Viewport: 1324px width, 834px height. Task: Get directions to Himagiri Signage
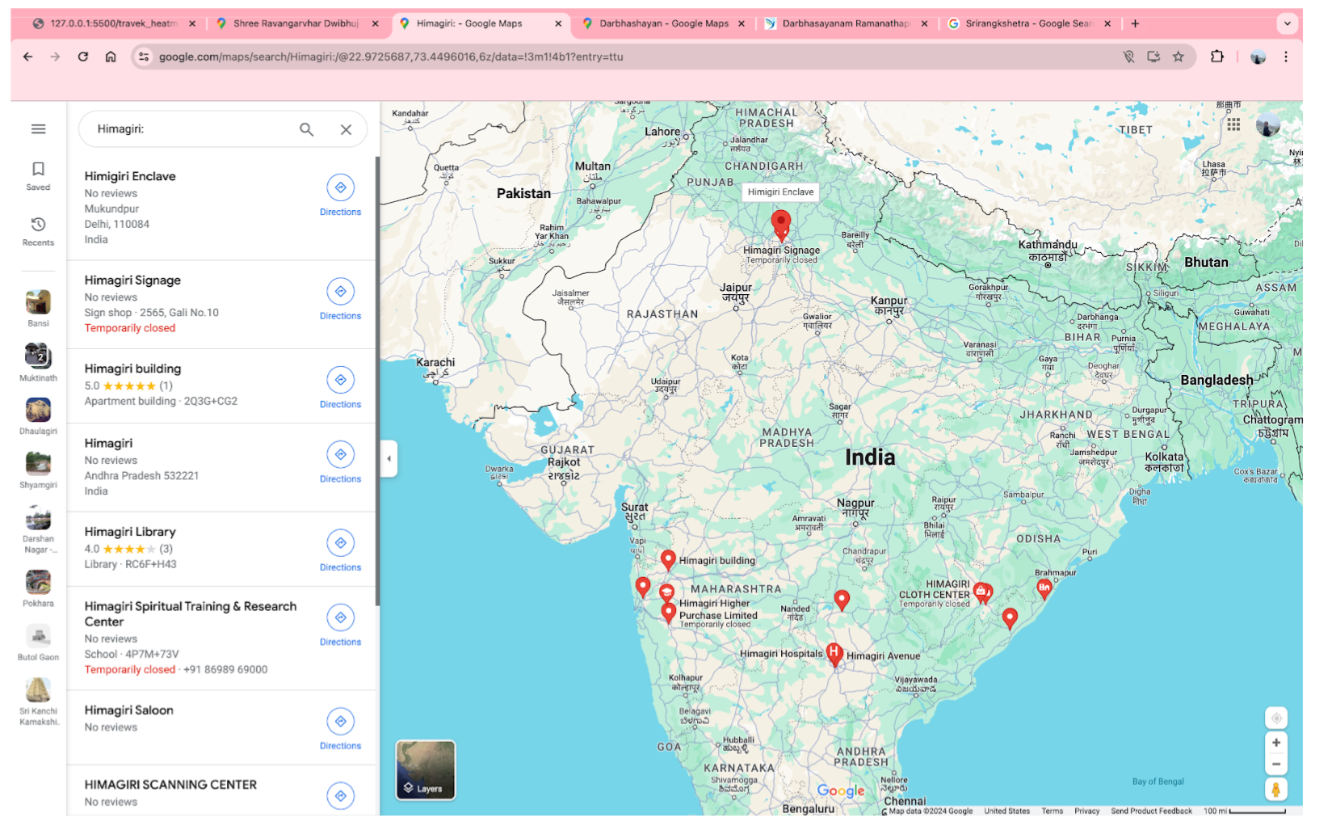340,299
